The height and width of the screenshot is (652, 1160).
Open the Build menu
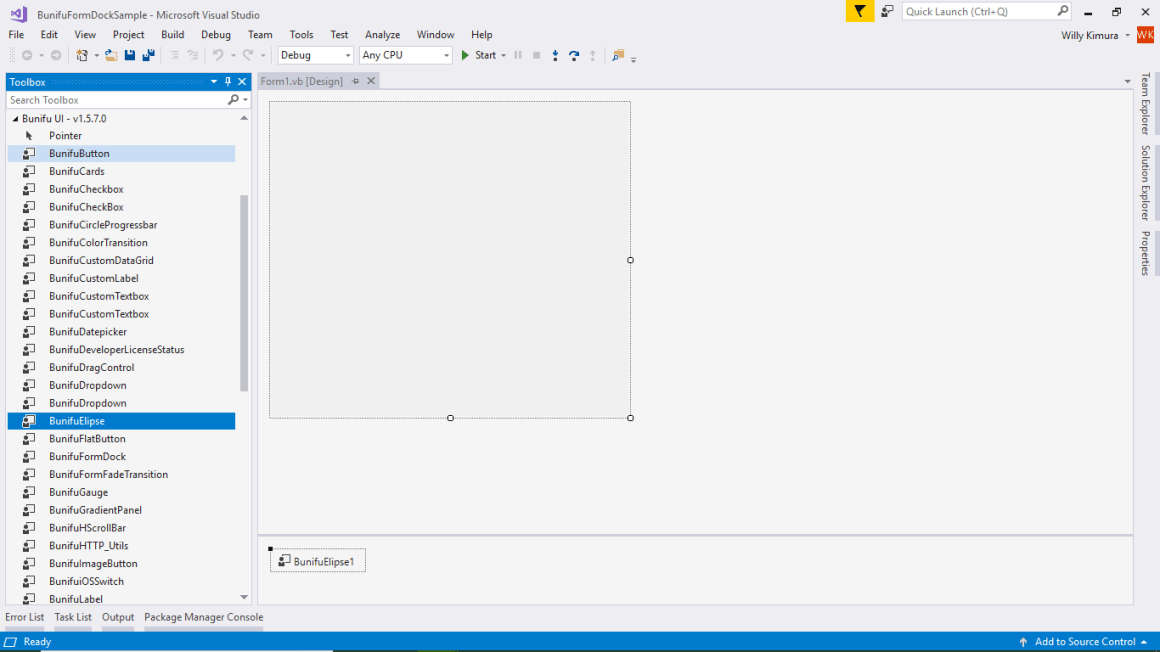click(172, 35)
